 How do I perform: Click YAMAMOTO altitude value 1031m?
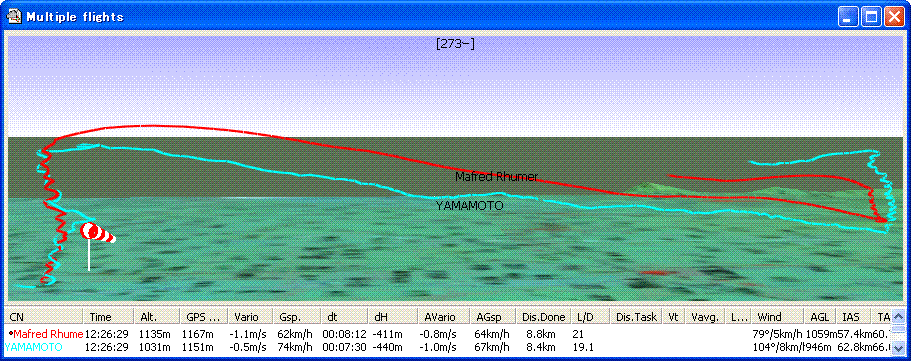click(x=155, y=347)
